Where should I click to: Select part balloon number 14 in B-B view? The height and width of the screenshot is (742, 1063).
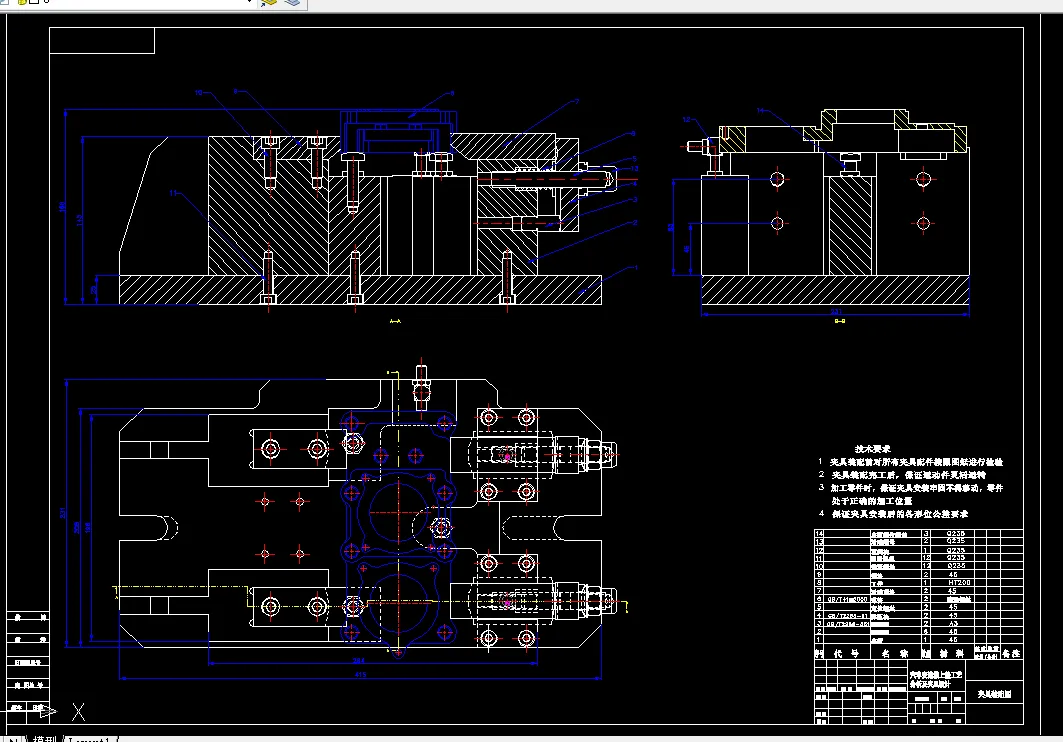pos(760,110)
